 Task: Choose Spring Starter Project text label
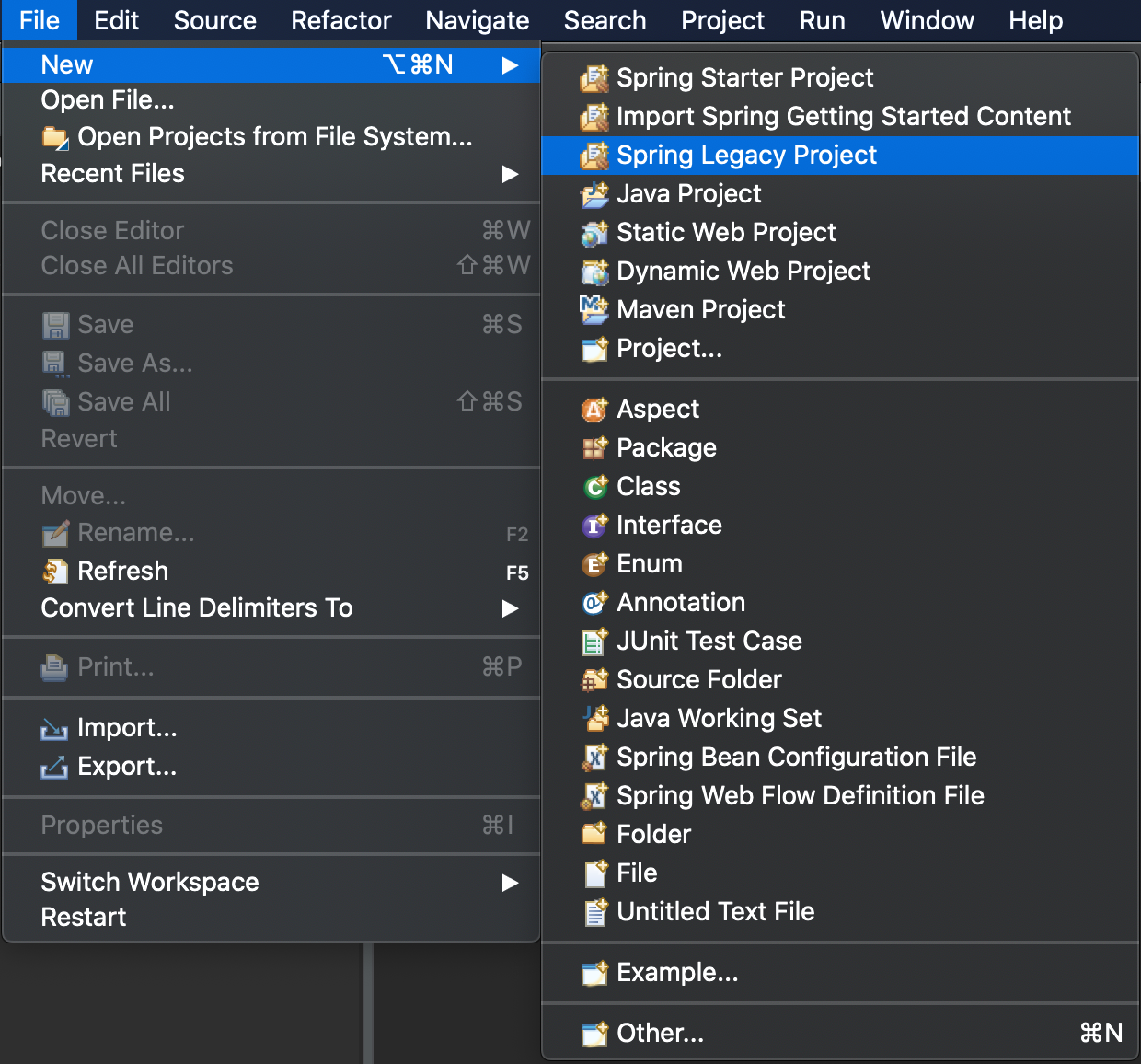tap(744, 78)
